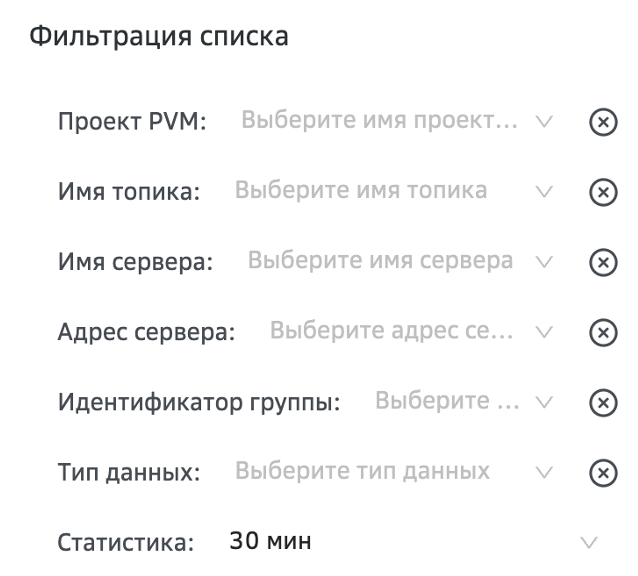The image size is (638, 576).
Task: Select the project name field
Action: (380, 122)
